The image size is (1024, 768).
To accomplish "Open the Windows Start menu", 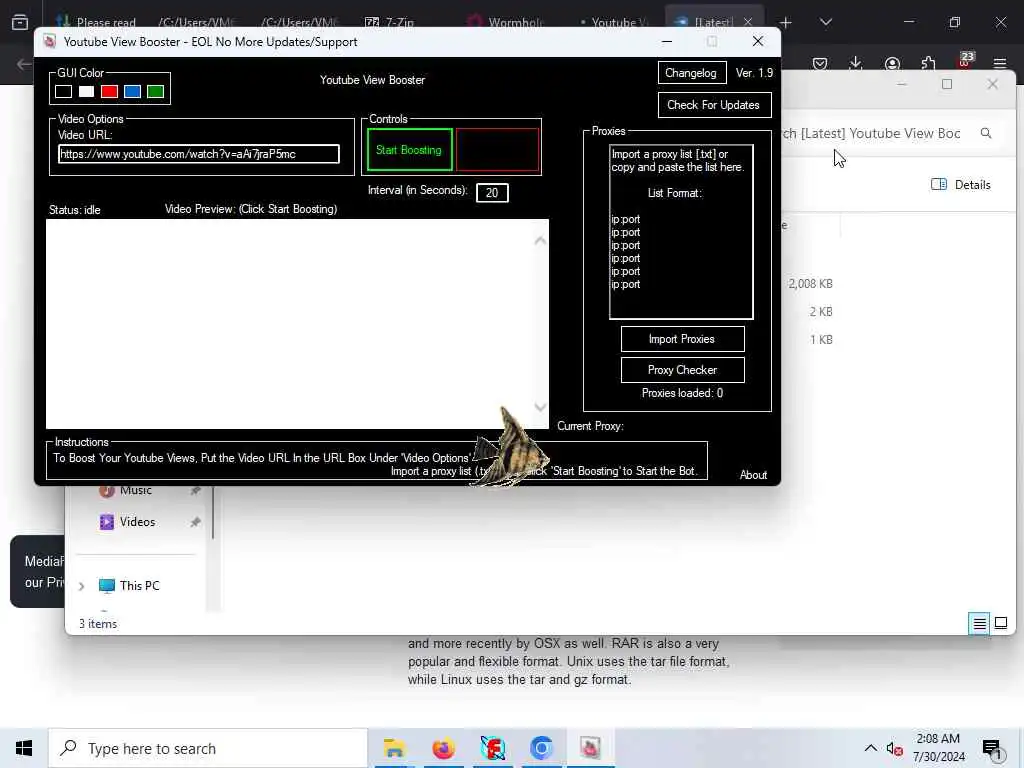I will 24,748.
